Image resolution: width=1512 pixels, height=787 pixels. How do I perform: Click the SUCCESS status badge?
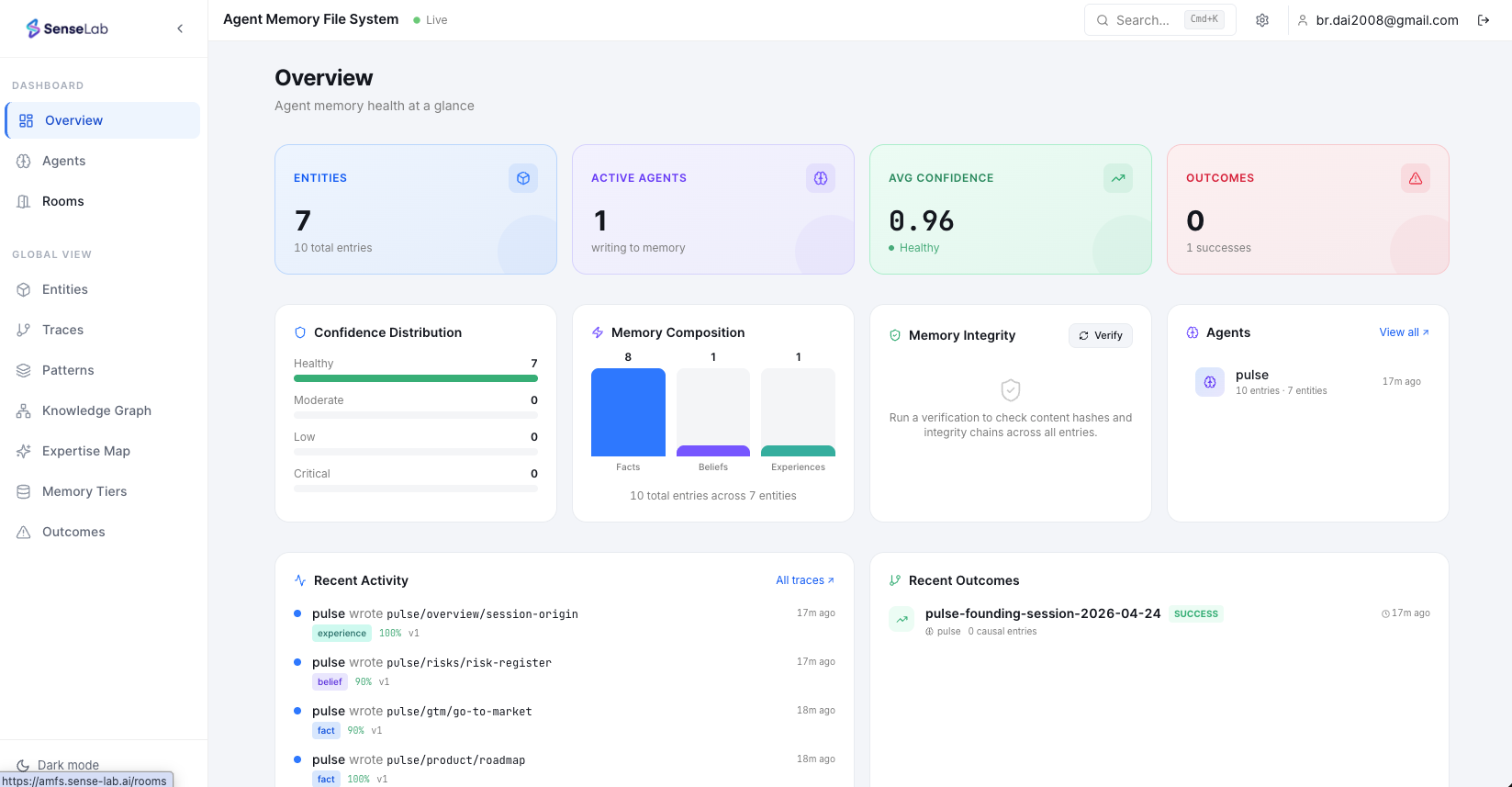tap(1196, 613)
